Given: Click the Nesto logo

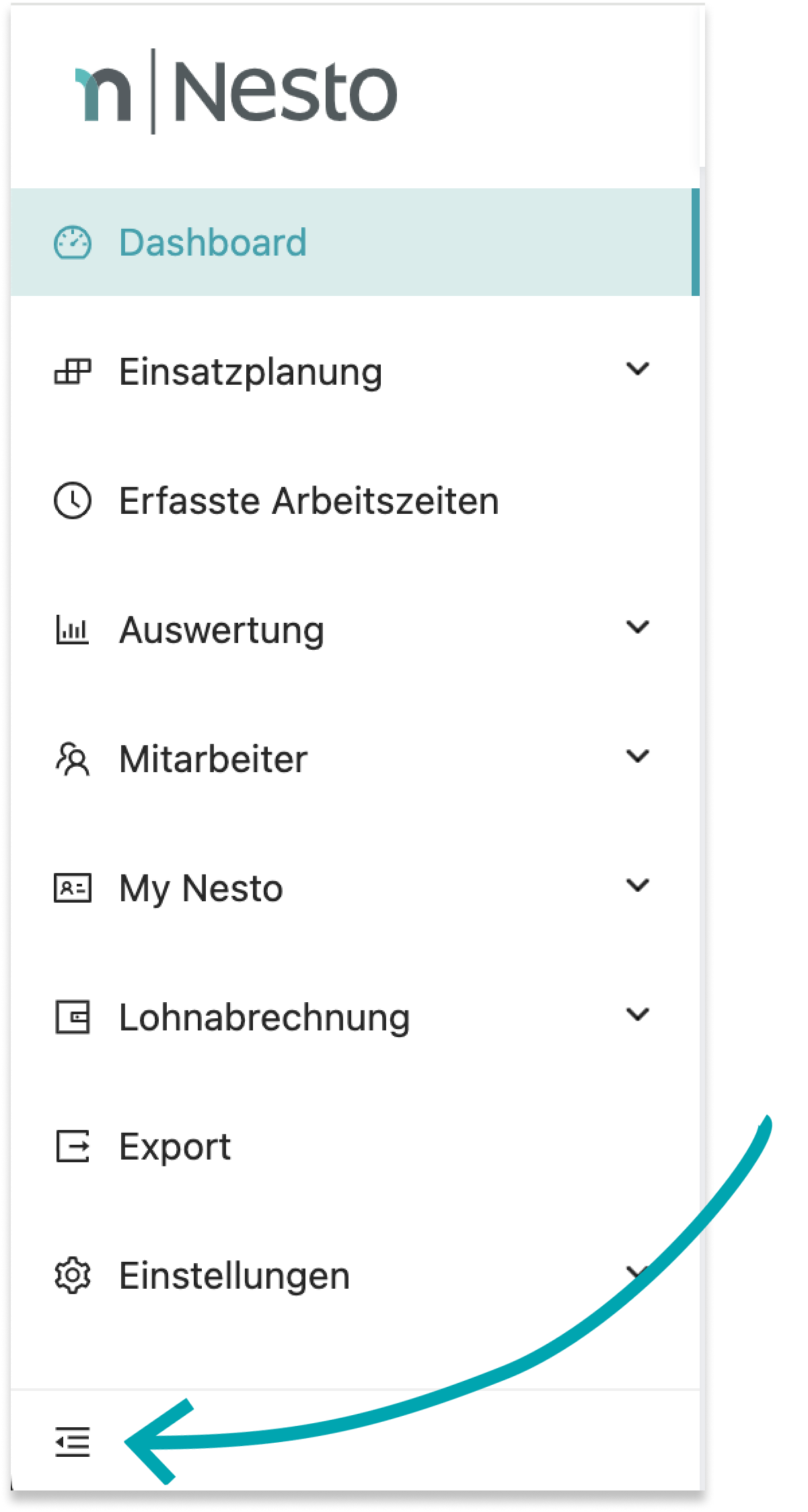Looking at the screenshot, I should (x=235, y=92).
